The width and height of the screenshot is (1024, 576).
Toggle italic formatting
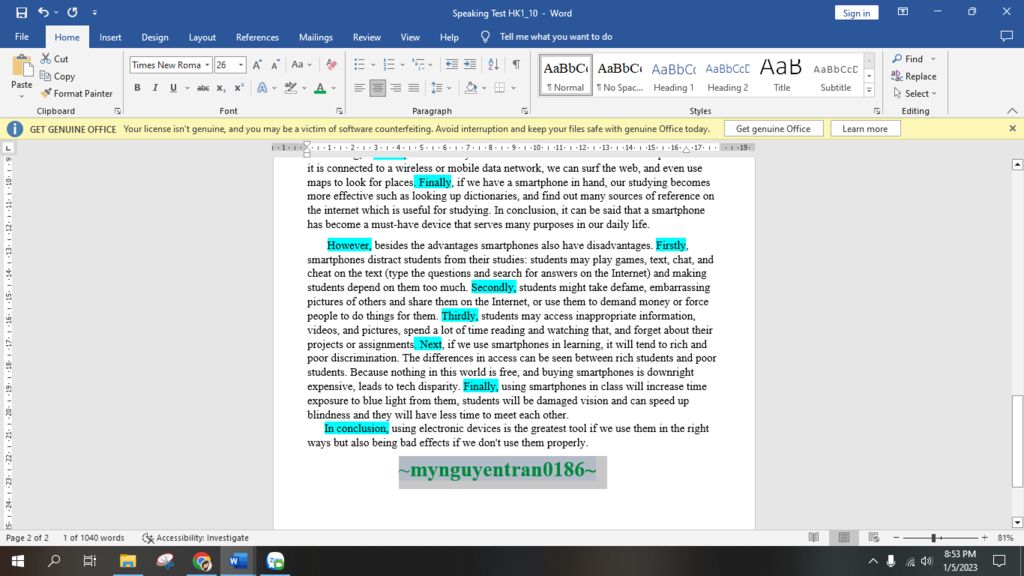(155, 88)
